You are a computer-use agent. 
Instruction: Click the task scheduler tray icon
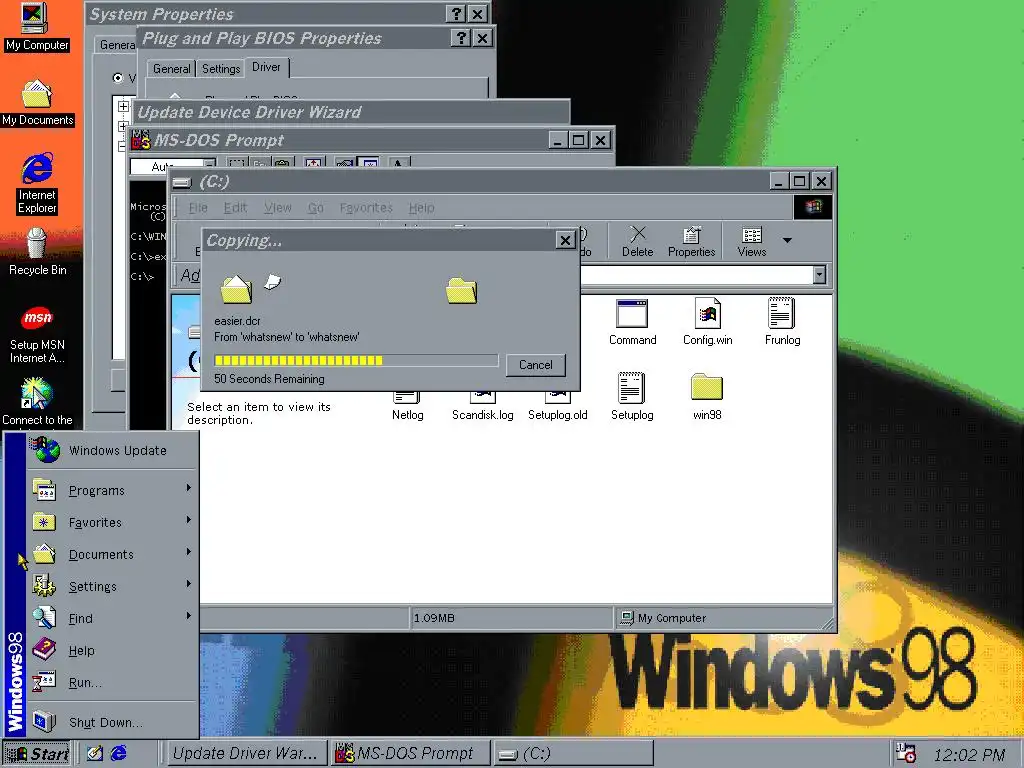[906, 753]
